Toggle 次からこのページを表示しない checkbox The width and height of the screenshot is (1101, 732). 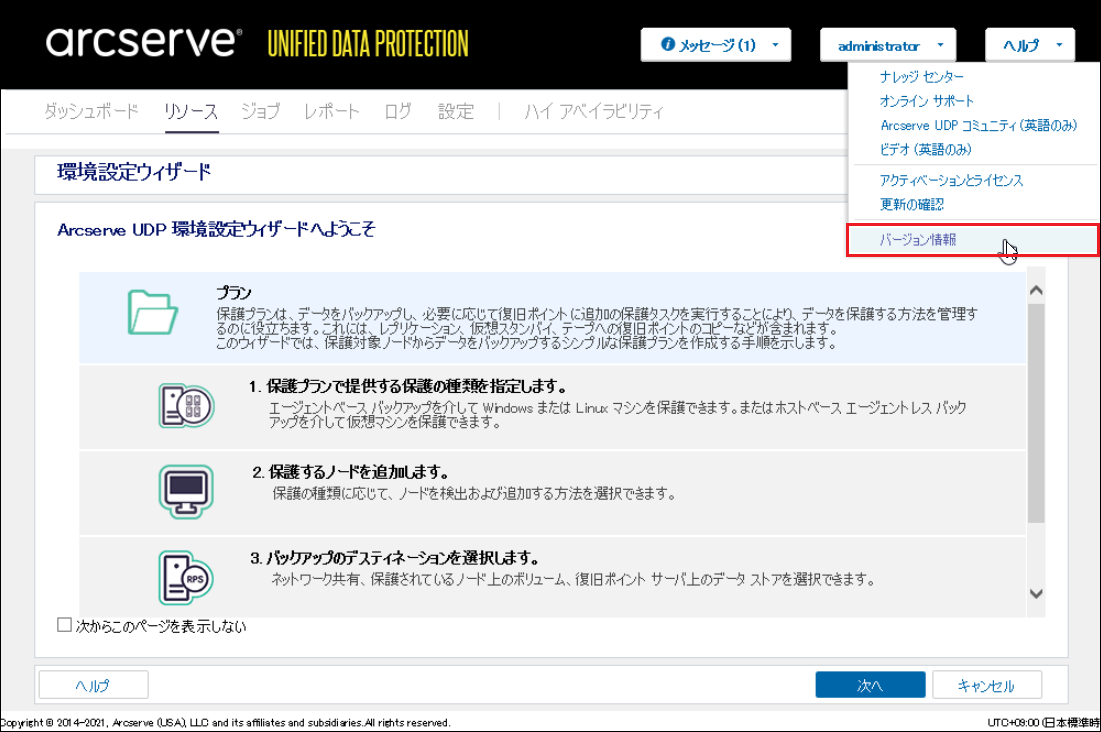(65, 626)
